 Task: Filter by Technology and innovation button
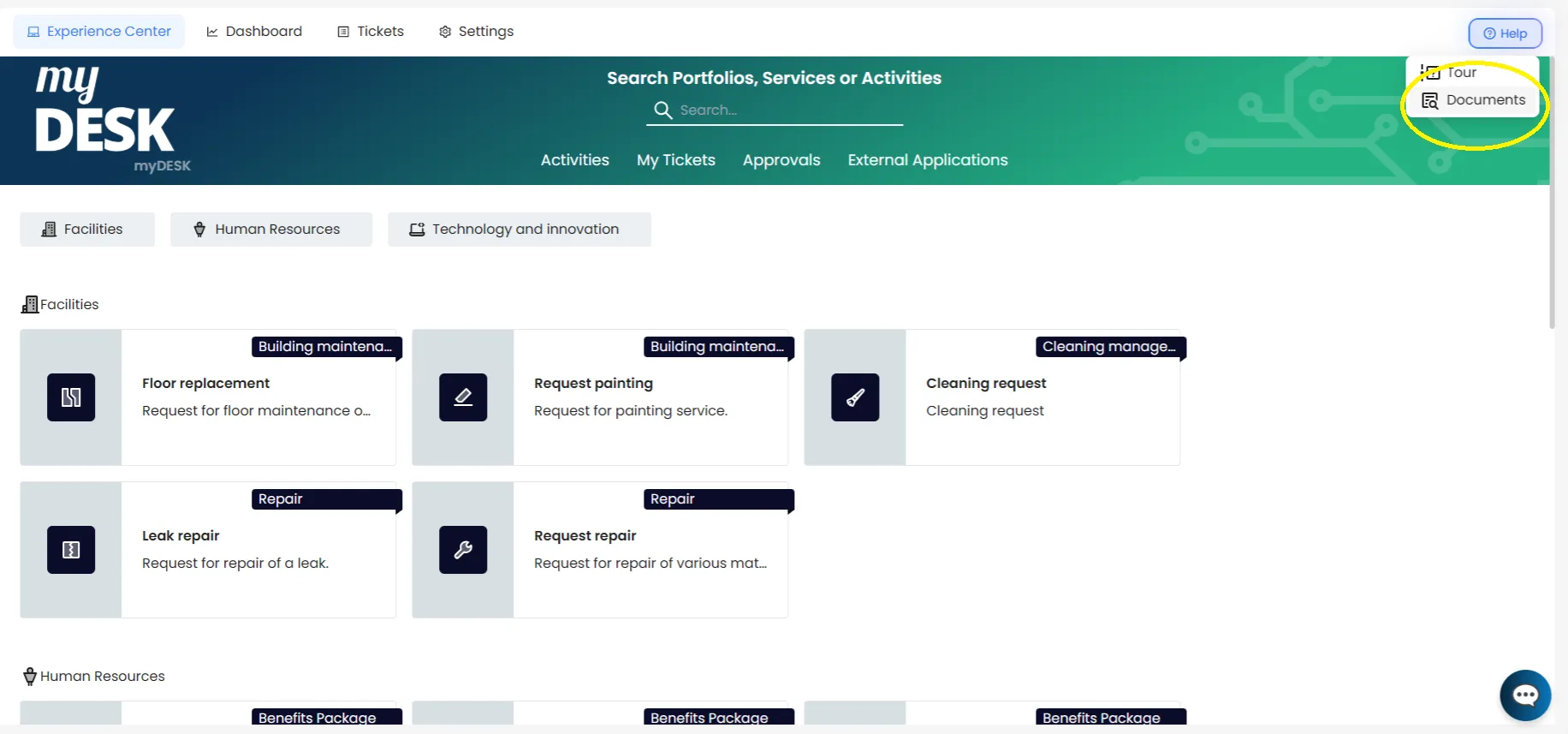point(520,230)
